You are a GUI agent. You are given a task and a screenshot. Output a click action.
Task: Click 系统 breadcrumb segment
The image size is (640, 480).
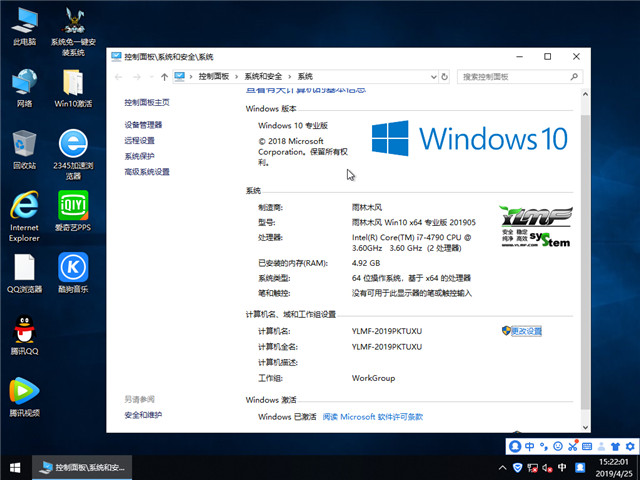click(x=305, y=77)
